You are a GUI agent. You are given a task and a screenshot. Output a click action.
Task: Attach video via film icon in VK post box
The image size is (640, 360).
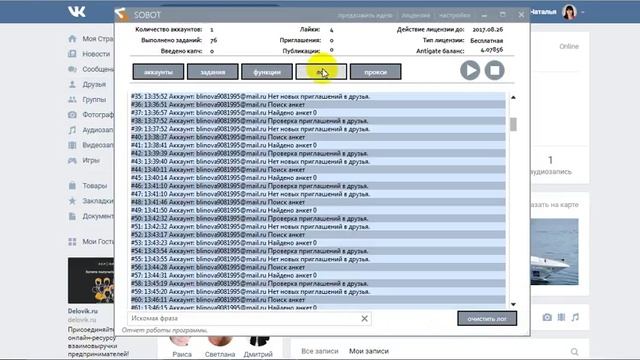pyautogui.click(x=562, y=317)
